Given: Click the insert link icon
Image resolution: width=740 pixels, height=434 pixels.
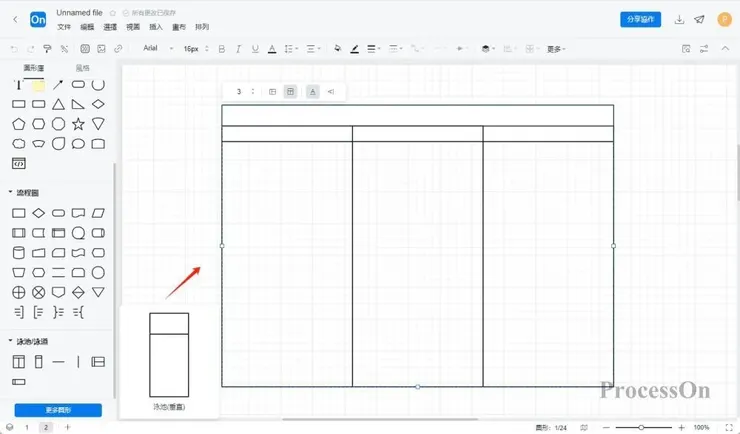Looking at the screenshot, I should tap(118, 49).
